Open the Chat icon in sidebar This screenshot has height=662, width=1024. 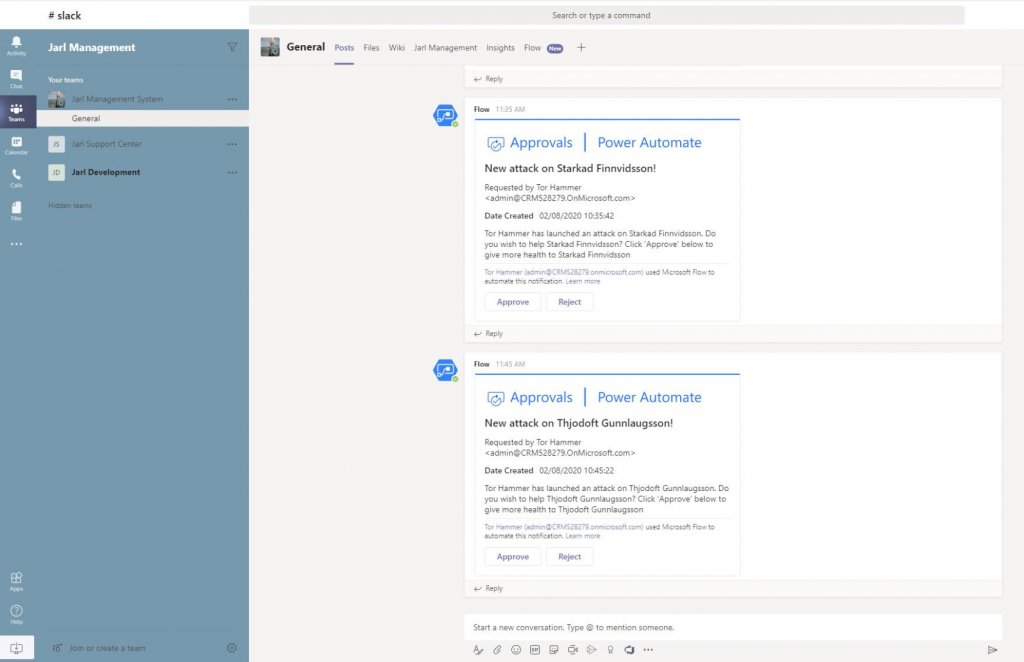point(16,79)
